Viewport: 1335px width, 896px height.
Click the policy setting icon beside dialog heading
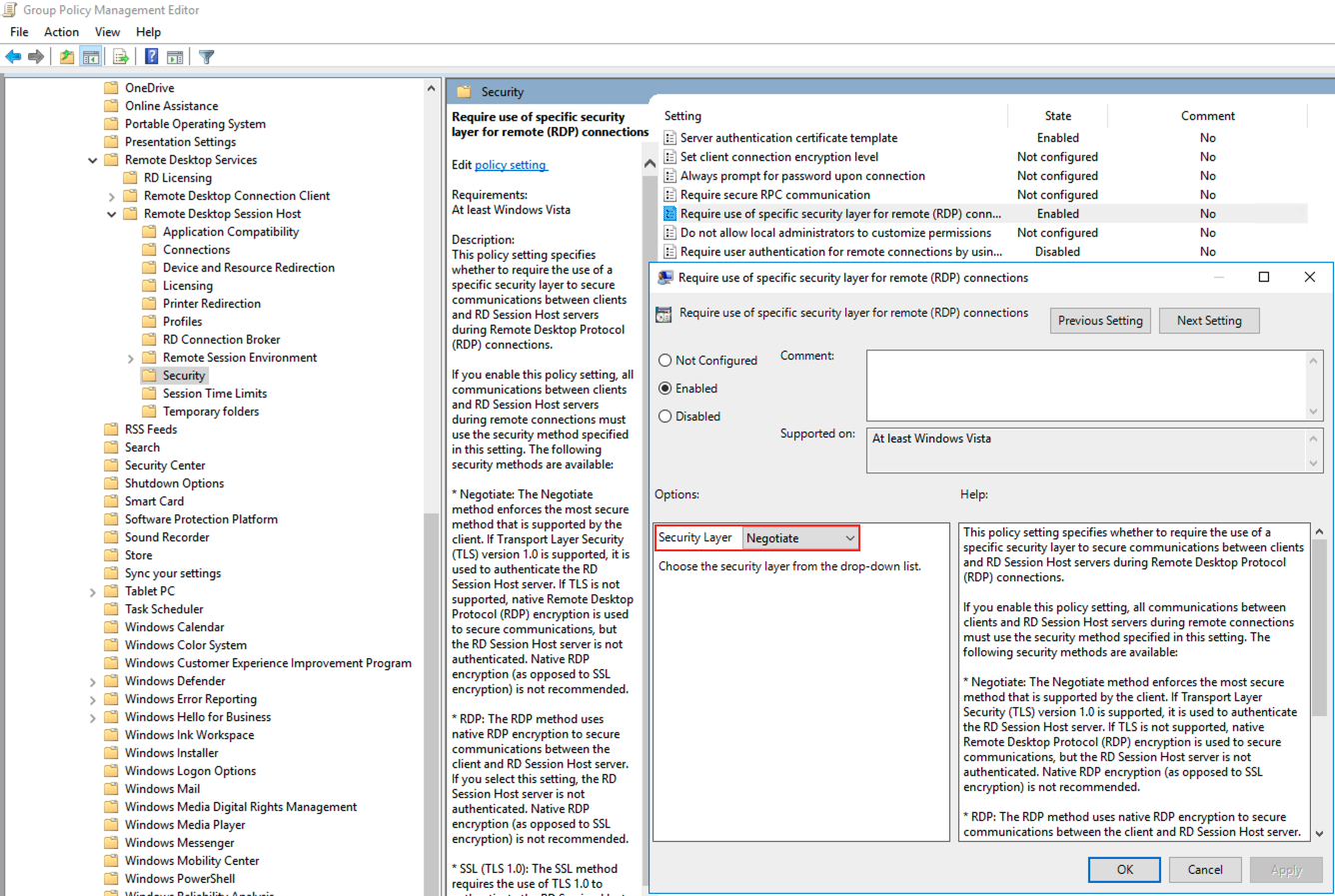(x=664, y=315)
